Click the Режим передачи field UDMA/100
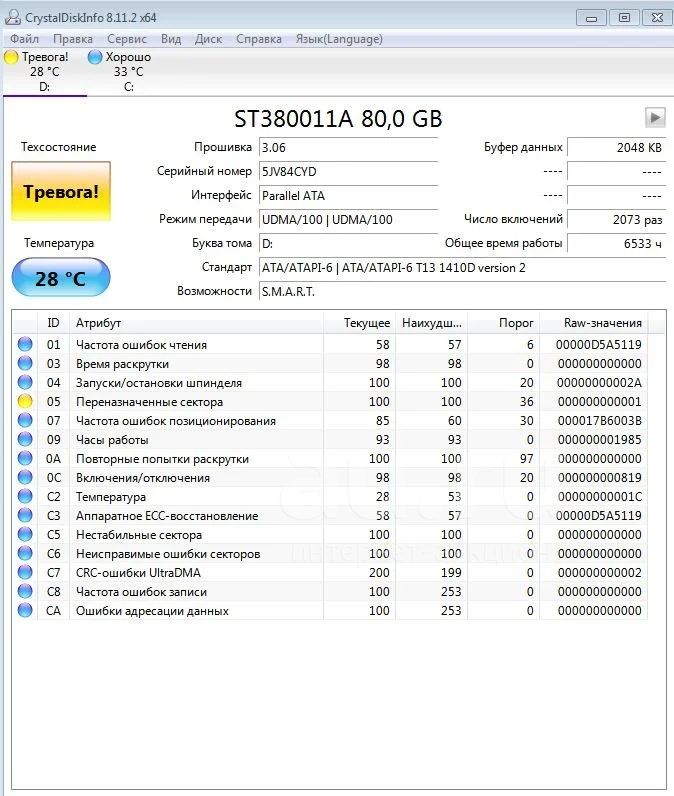The image size is (674, 796). (x=349, y=219)
